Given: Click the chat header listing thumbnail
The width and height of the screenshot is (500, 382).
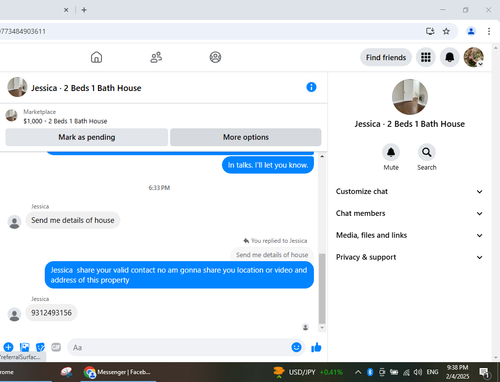Looking at the screenshot, I should (17, 87).
